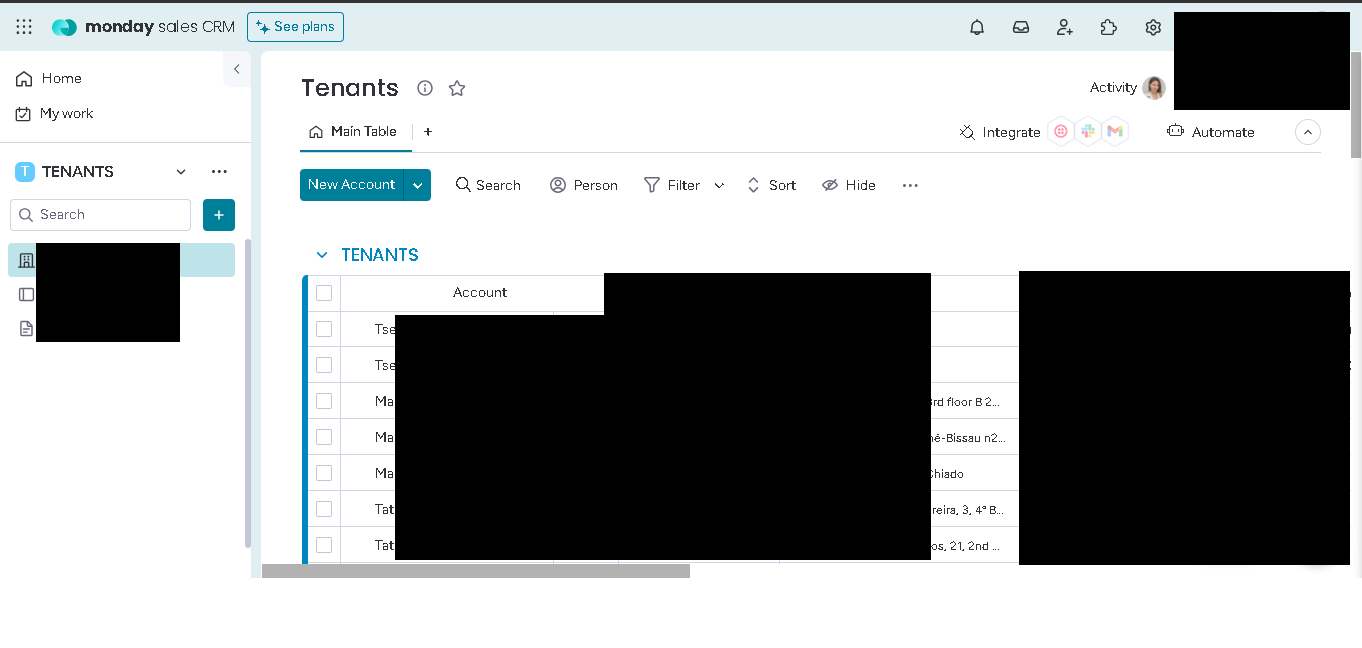Click See plans button
The image size is (1362, 648).
(x=296, y=27)
